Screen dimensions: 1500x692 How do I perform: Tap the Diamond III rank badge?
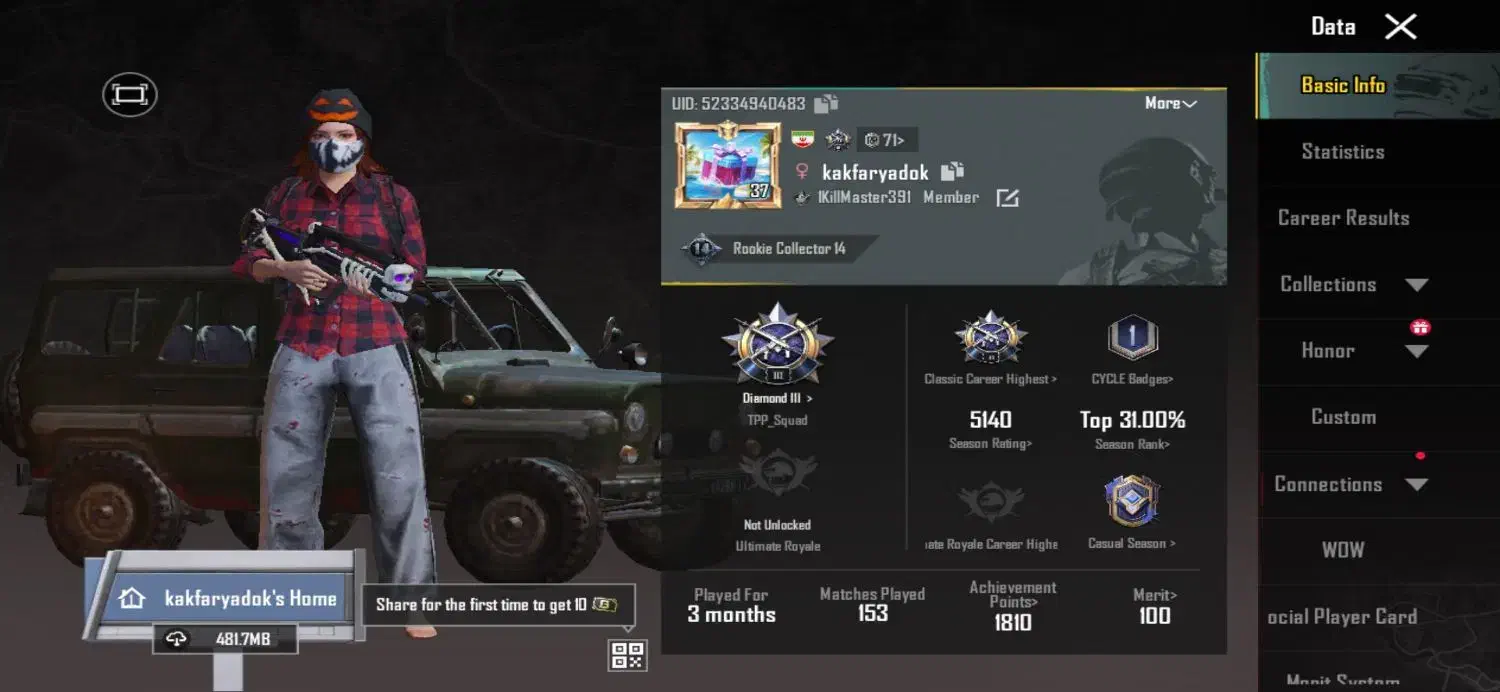coord(778,344)
